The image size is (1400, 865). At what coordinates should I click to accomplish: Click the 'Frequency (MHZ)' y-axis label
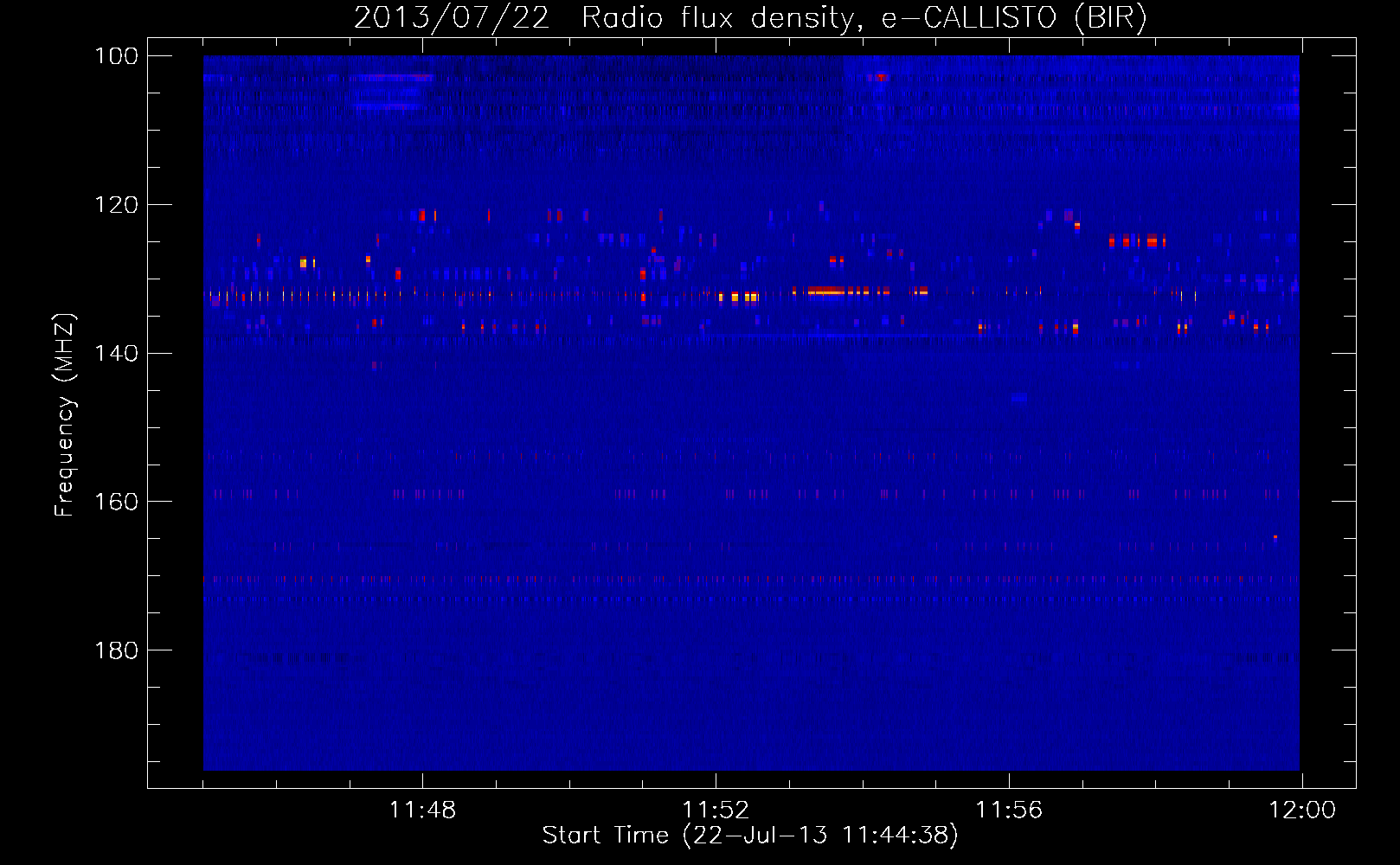(65, 414)
